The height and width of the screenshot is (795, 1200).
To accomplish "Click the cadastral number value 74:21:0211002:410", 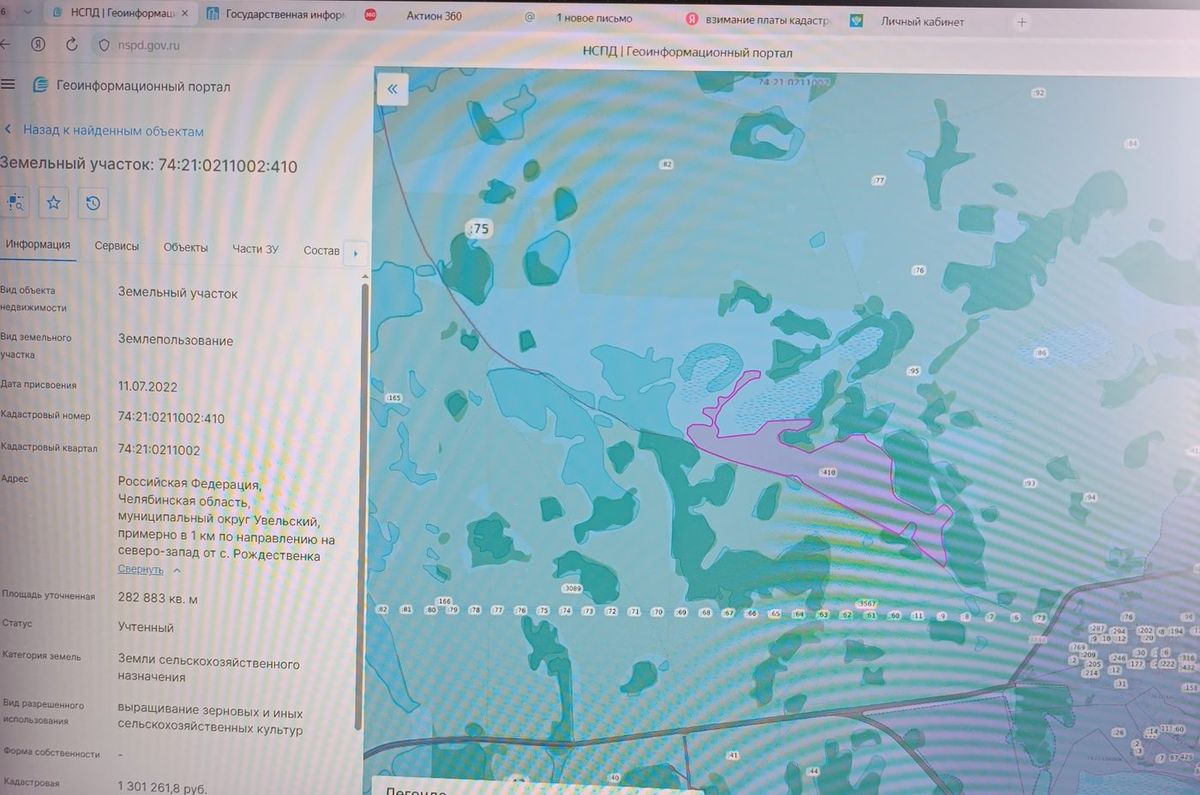I will 171,417.
